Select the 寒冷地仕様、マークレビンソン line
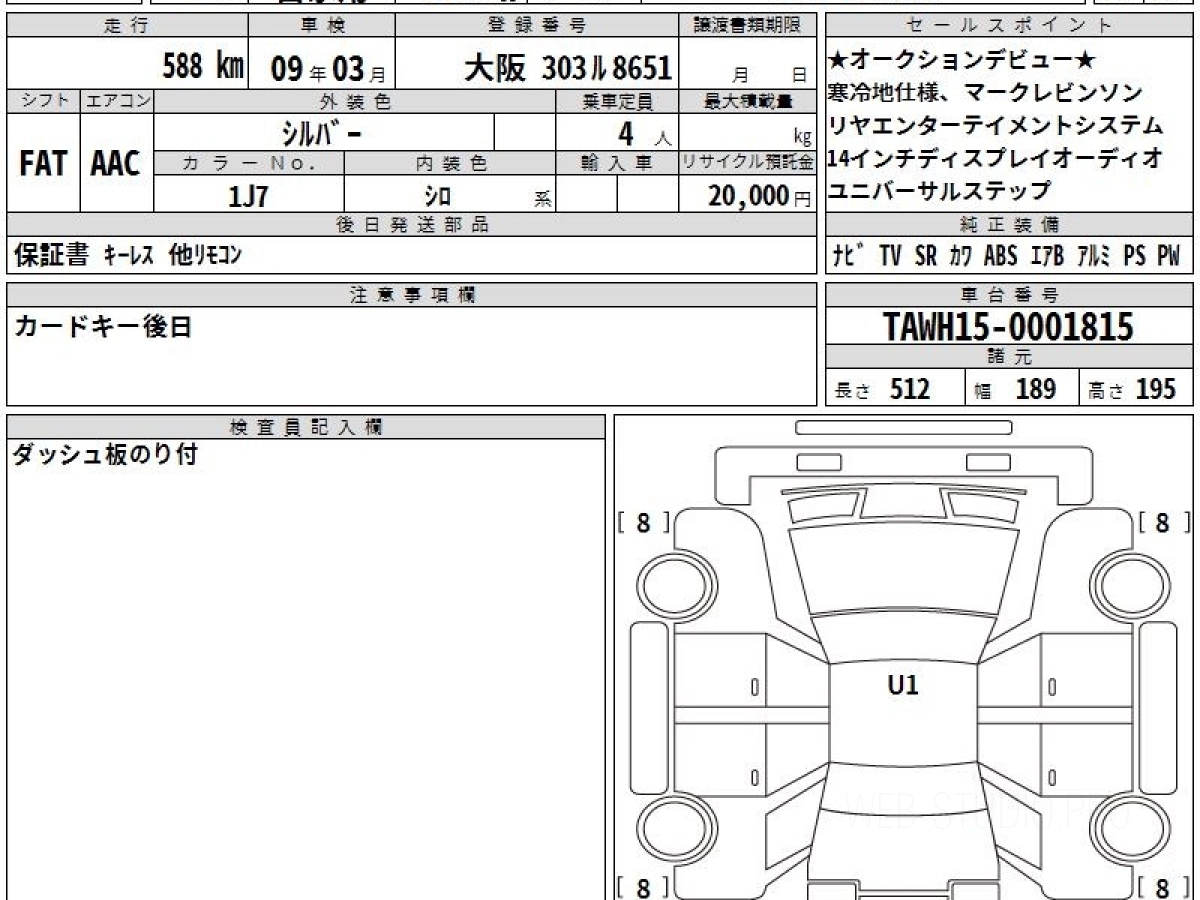Viewport: 1200px width, 900px height. coord(984,92)
